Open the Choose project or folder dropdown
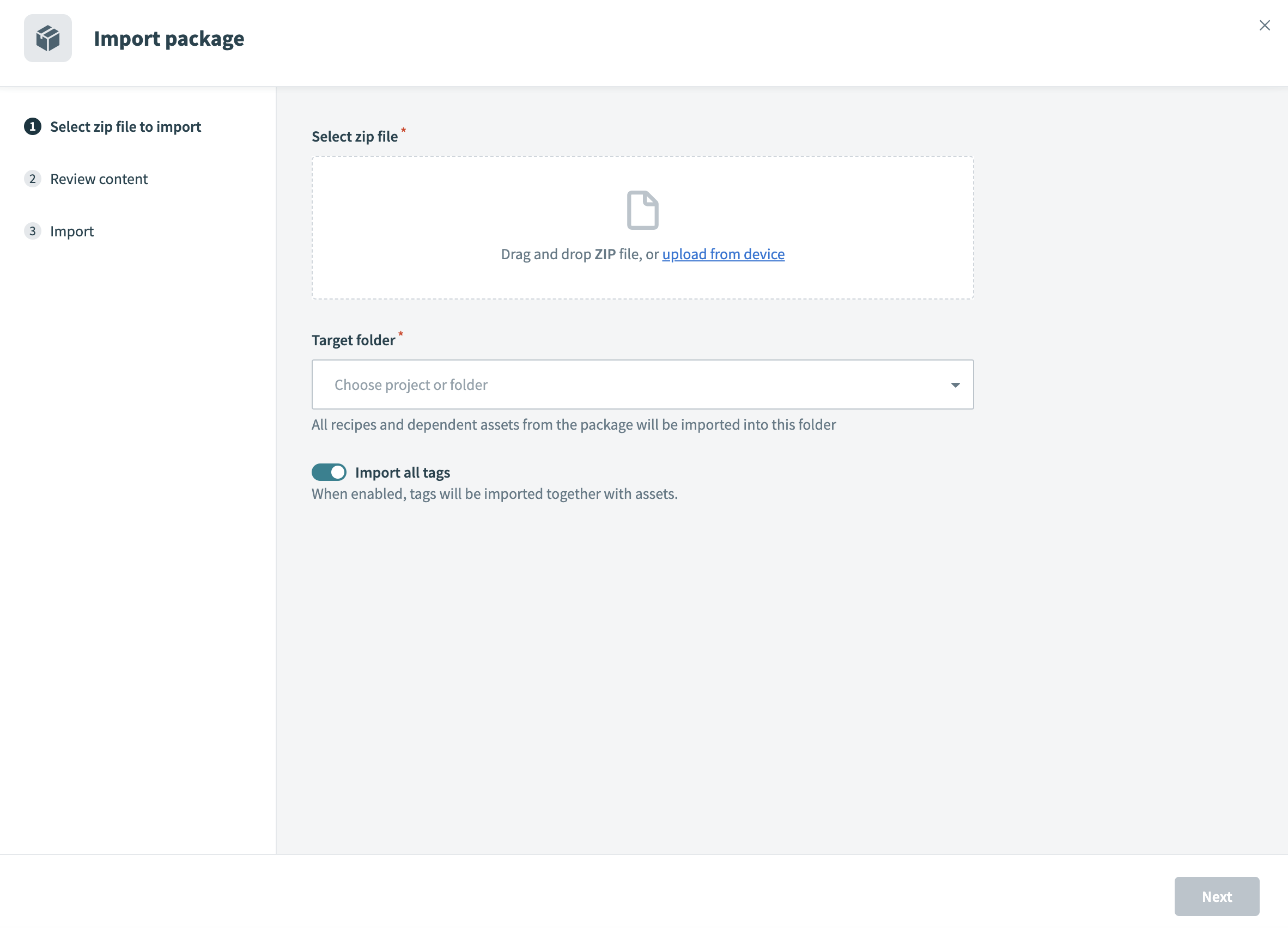The height and width of the screenshot is (928, 1288). (x=642, y=384)
